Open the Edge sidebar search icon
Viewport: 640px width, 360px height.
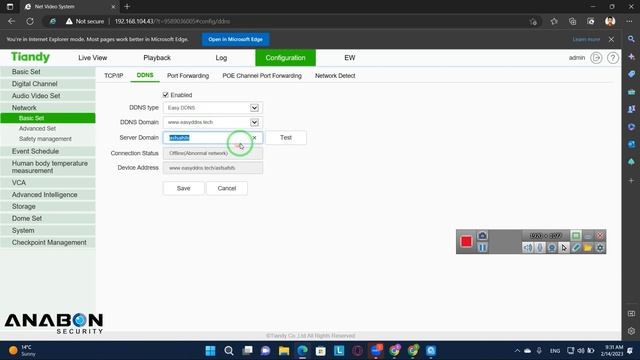631,39
